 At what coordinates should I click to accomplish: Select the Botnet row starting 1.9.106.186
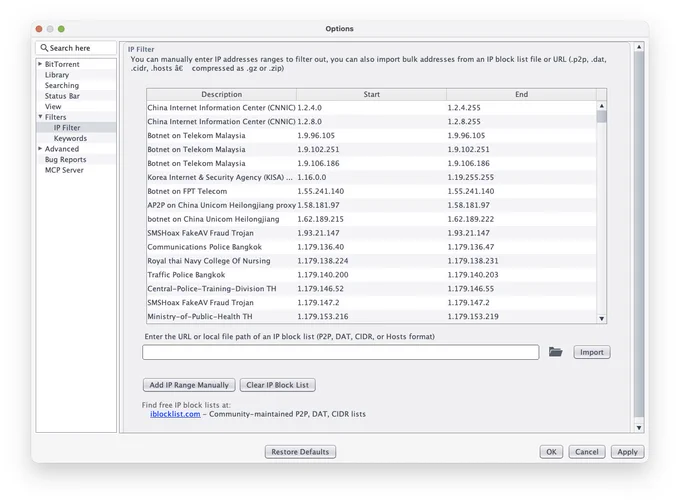[372, 163]
